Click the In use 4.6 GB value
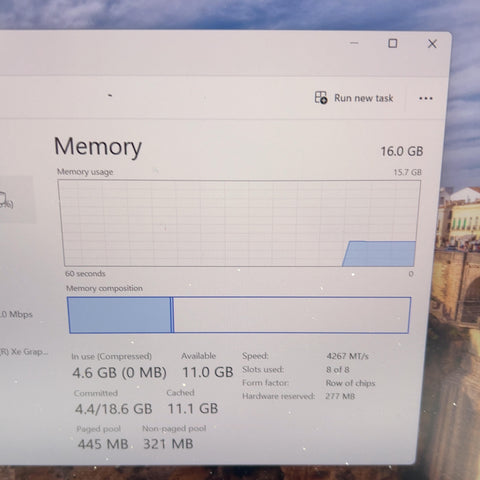 pos(119,372)
